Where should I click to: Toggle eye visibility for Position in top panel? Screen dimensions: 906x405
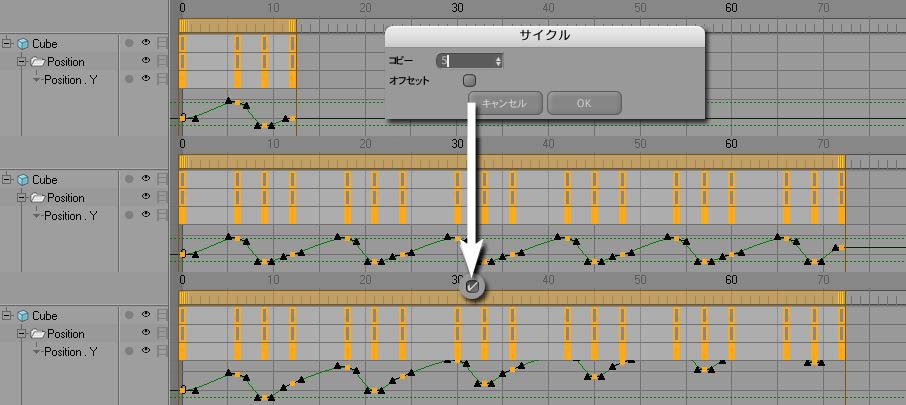pyautogui.click(x=146, y=60)
